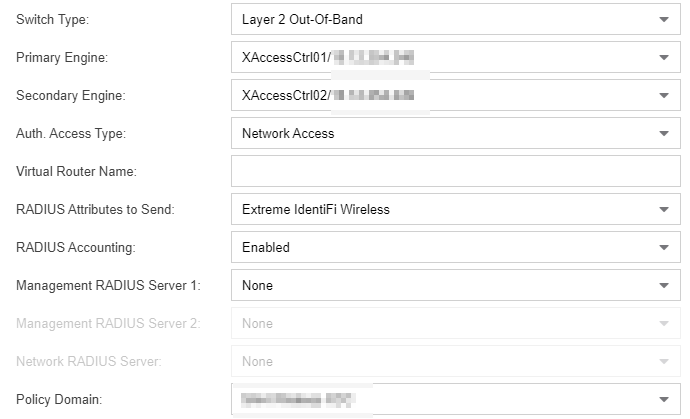Open RADIUS Attributes to Send dropdown arrow
Viewport: 690px width, 419px height.
point(663,209)
